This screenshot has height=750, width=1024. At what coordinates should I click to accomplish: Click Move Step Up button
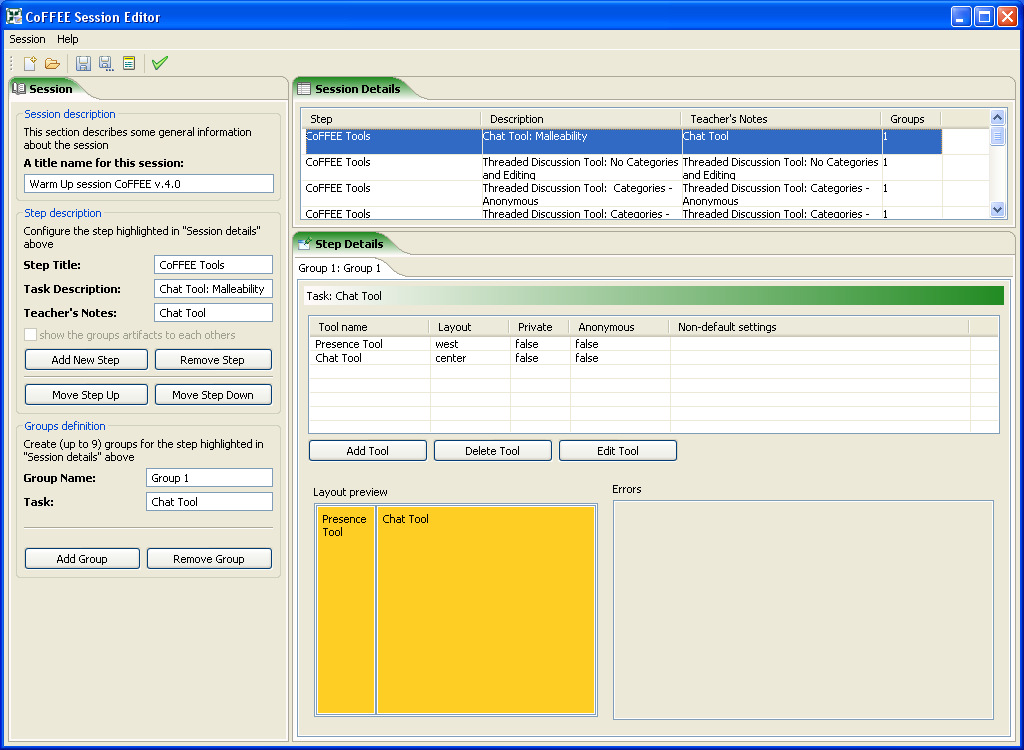pos(86,395)
